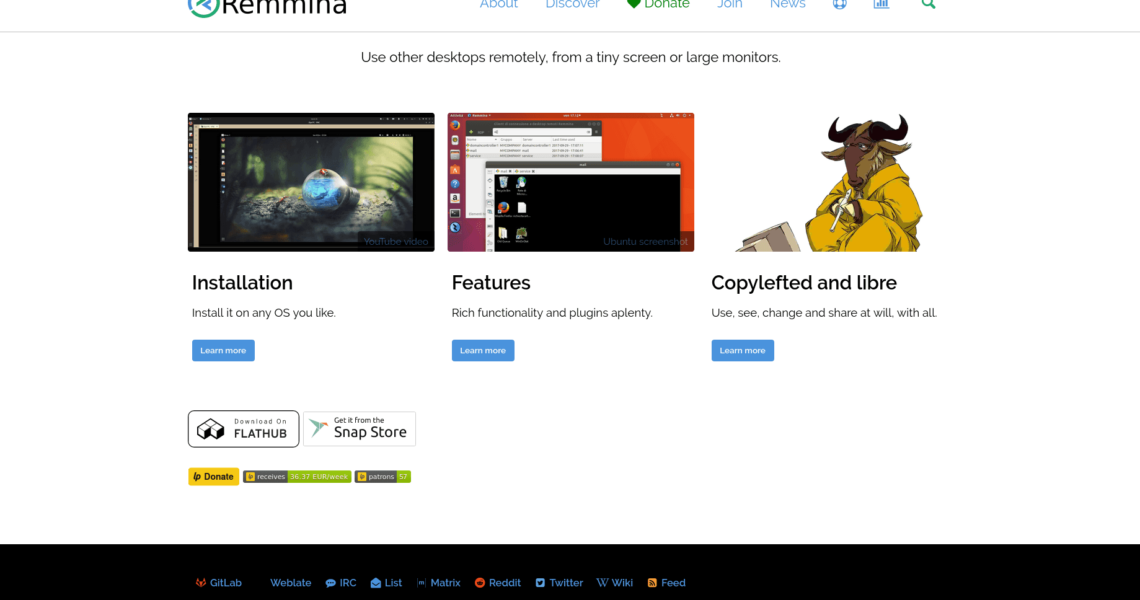
Task: Open the RSS Feed footer link
Action: coord(666,583)
